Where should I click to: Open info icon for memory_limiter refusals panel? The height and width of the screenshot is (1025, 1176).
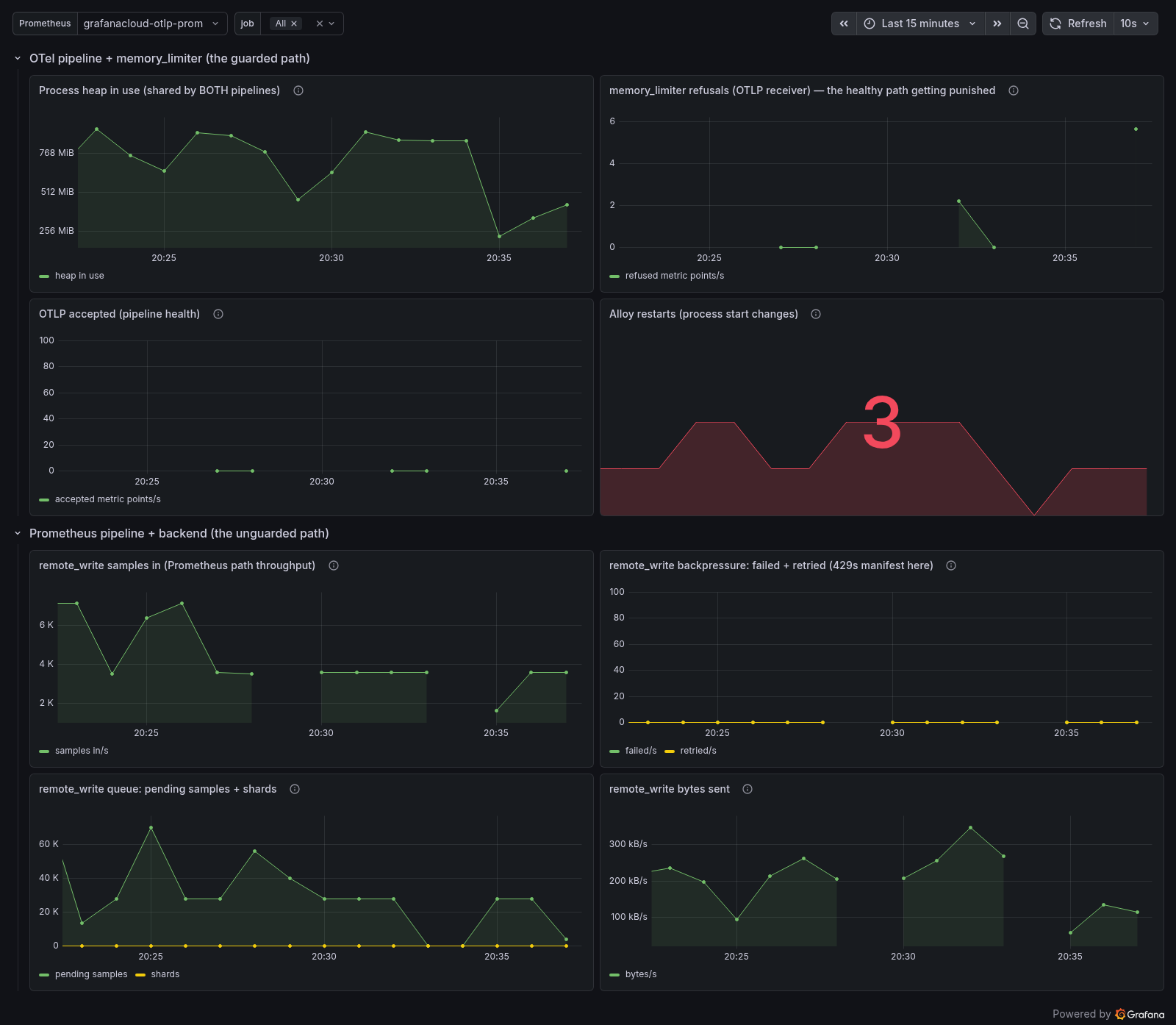tap(1014, 90)
